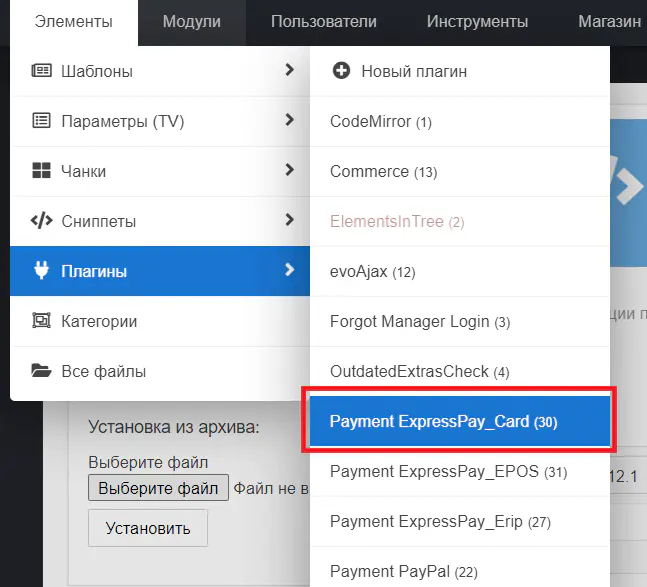Select Payment ExpressPay_Card plugin
The height and width of the screenshot is (587, 647).
click(443, 422)
